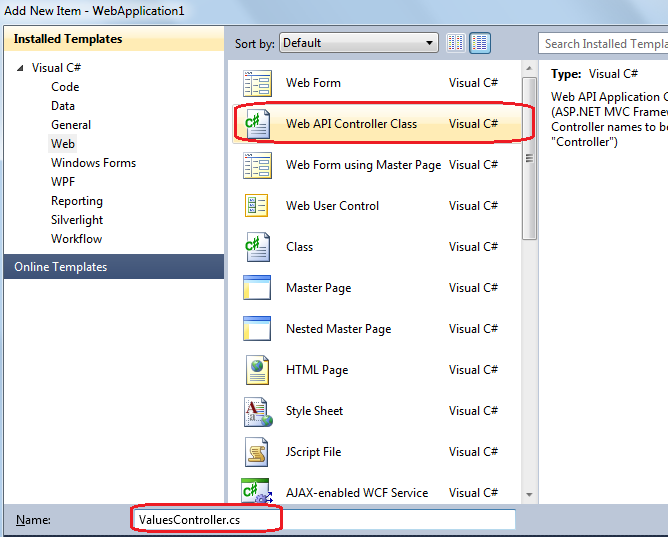Switch to small icons view

456,43
